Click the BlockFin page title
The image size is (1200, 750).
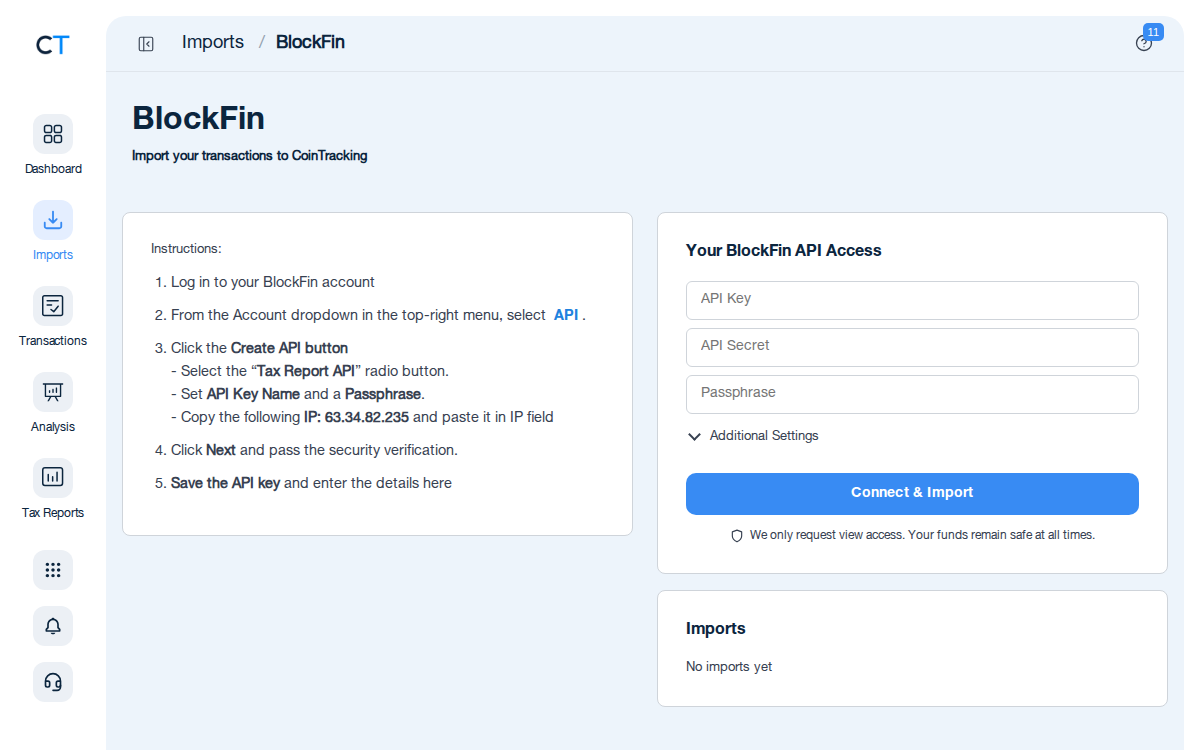point(199,118)
